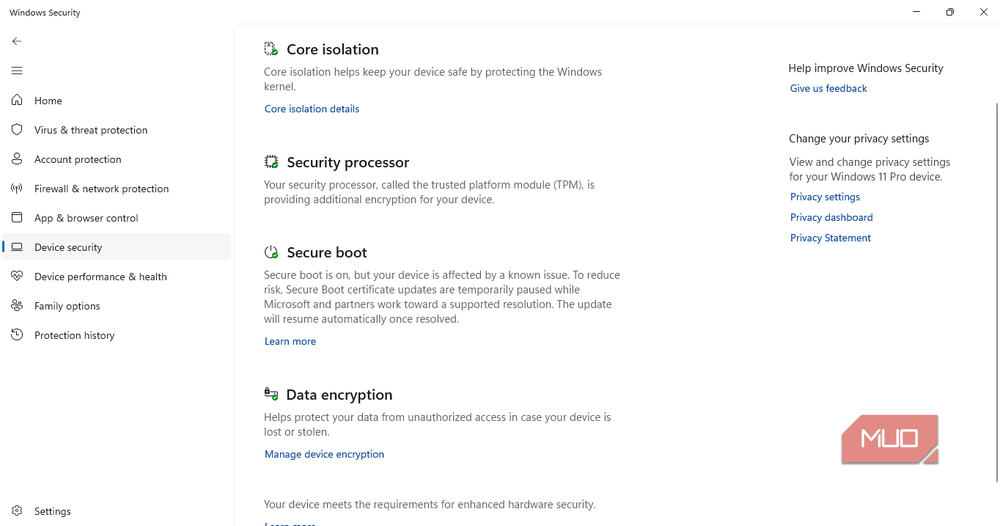Open Privacy settings link
The image size is (1000, 526).
click(825, 197)
